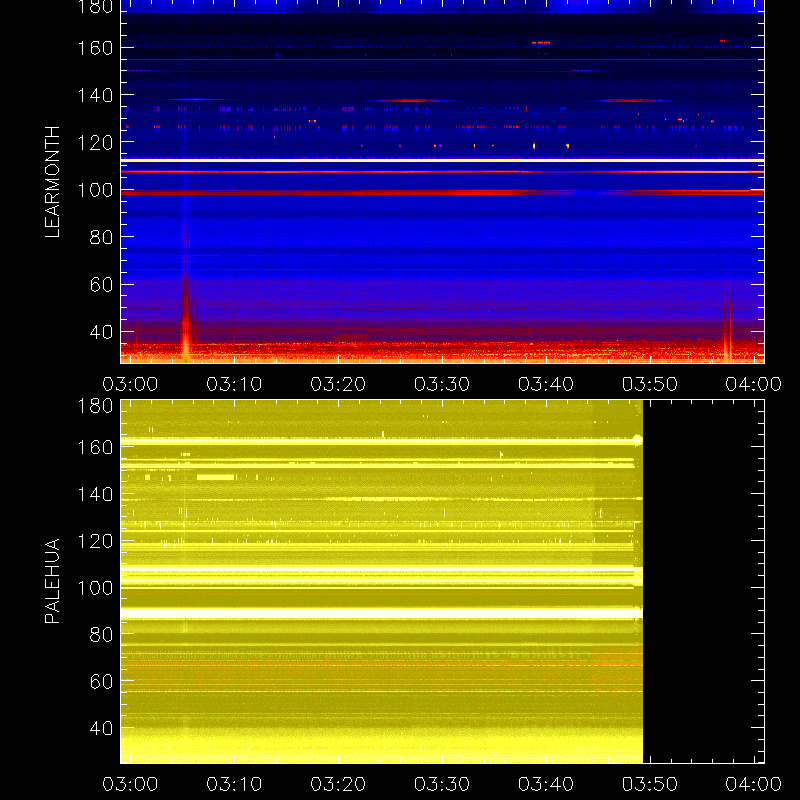Screen dimensions: 800x800
Task: Select the 60 frequency label on Palehua plot
Action: pyautogui.click(x=101, y=682)
